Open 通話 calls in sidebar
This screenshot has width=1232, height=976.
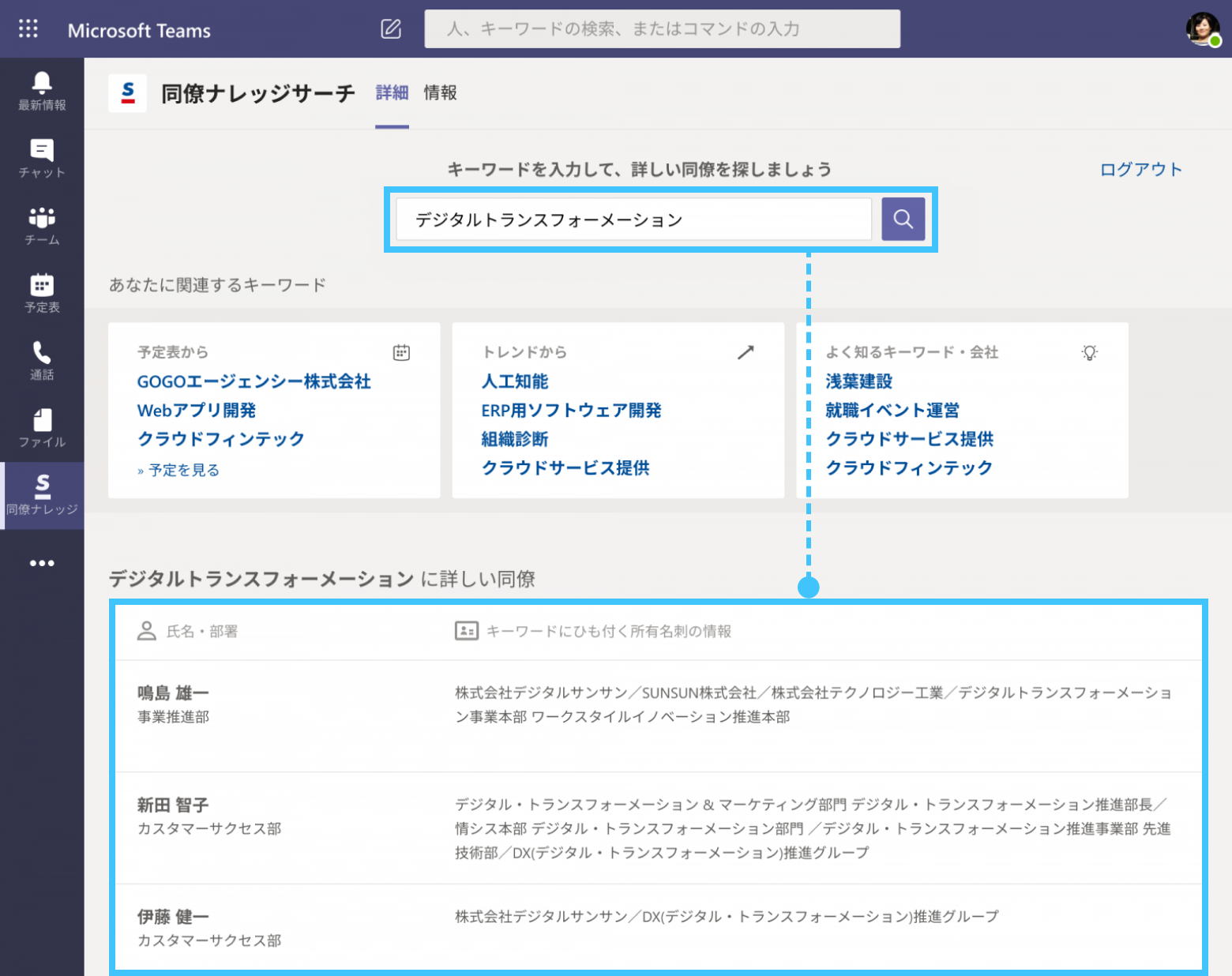42,361
